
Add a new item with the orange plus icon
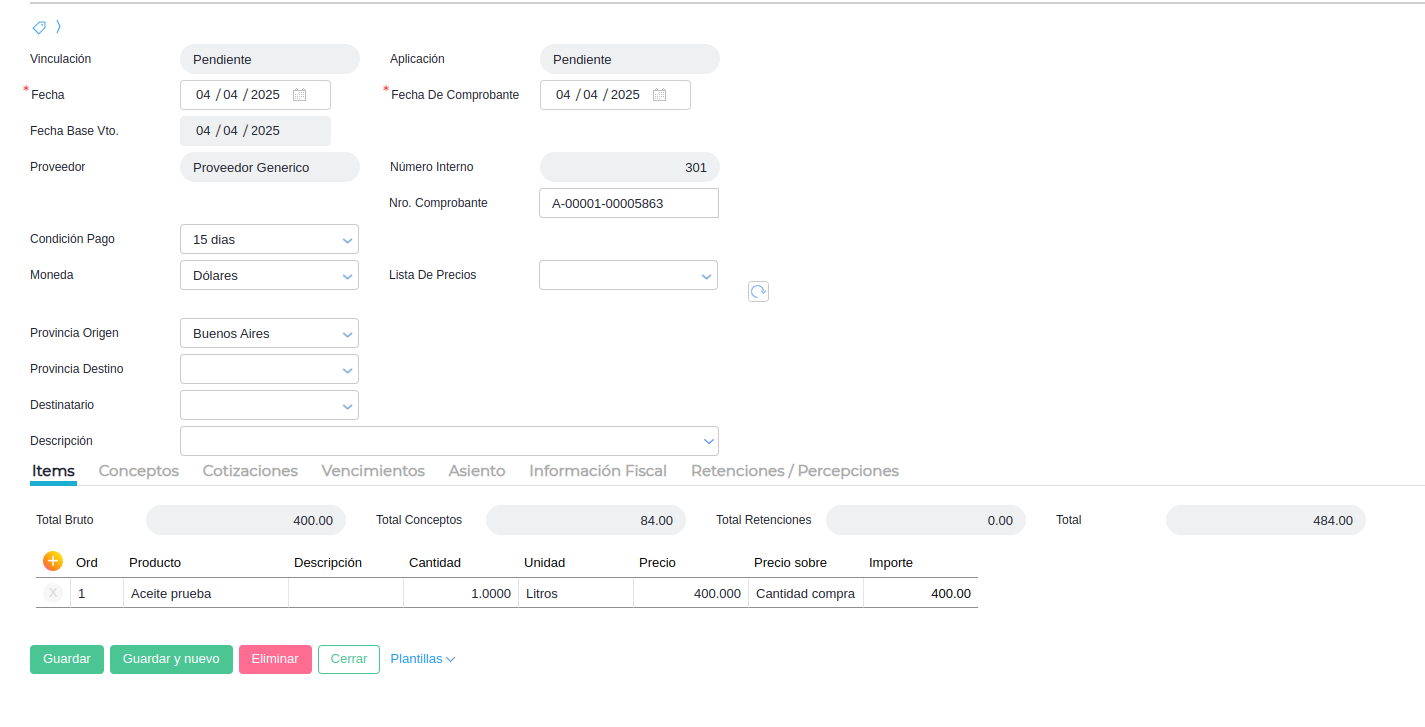point(53,562)
